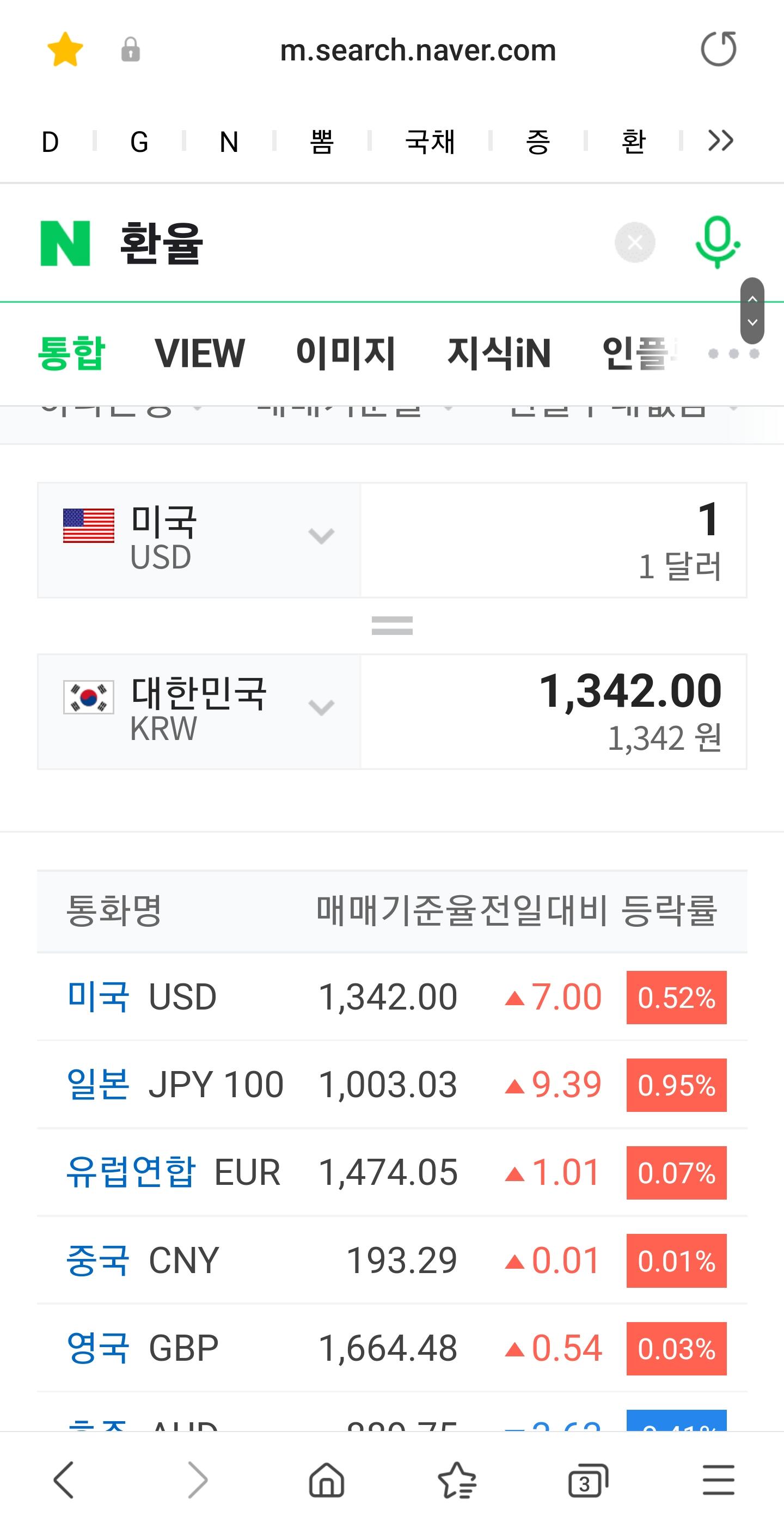Tap the yellow bookmark star icon
This screenshot has width=784, height=1529.
[x=65, y=49]
